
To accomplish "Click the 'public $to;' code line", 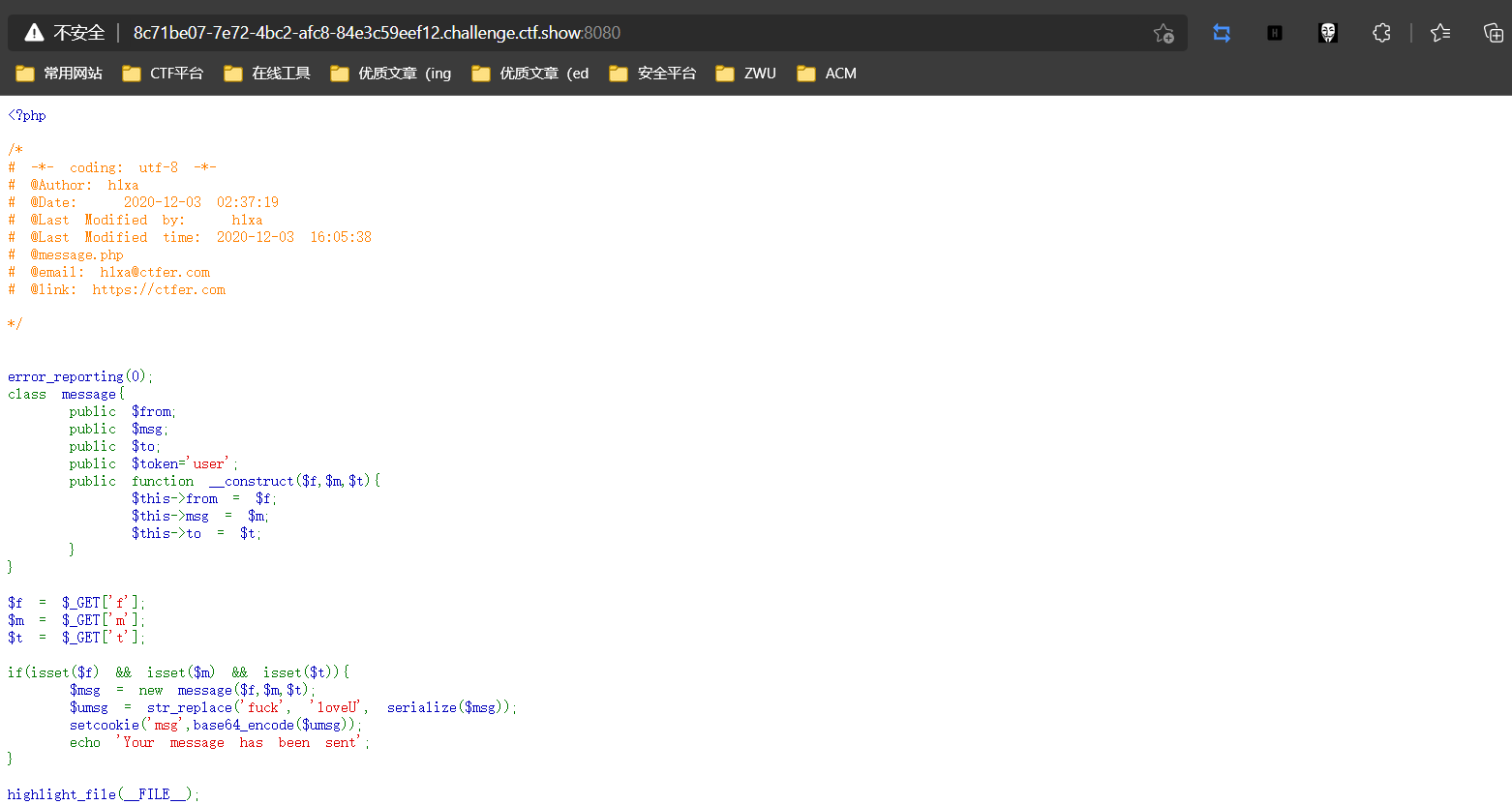I will coord(114,446).
